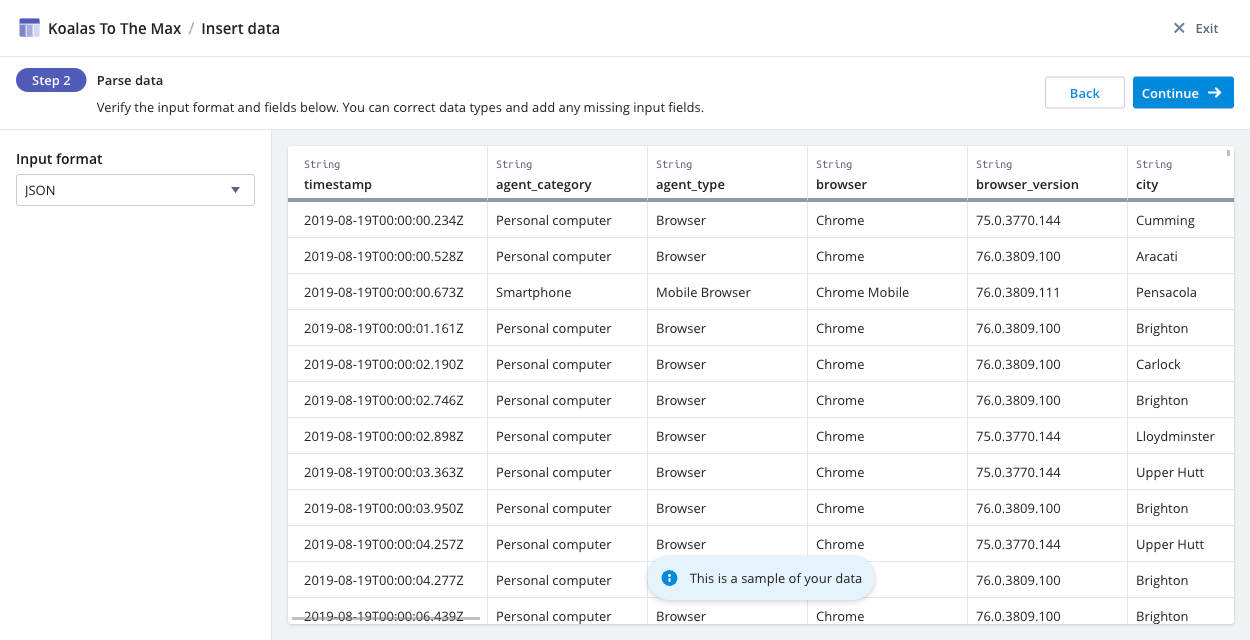The width and height of the screenshot is (1250, 640).
Task: Select the Step 2 badge
Action: coord(51,80)
